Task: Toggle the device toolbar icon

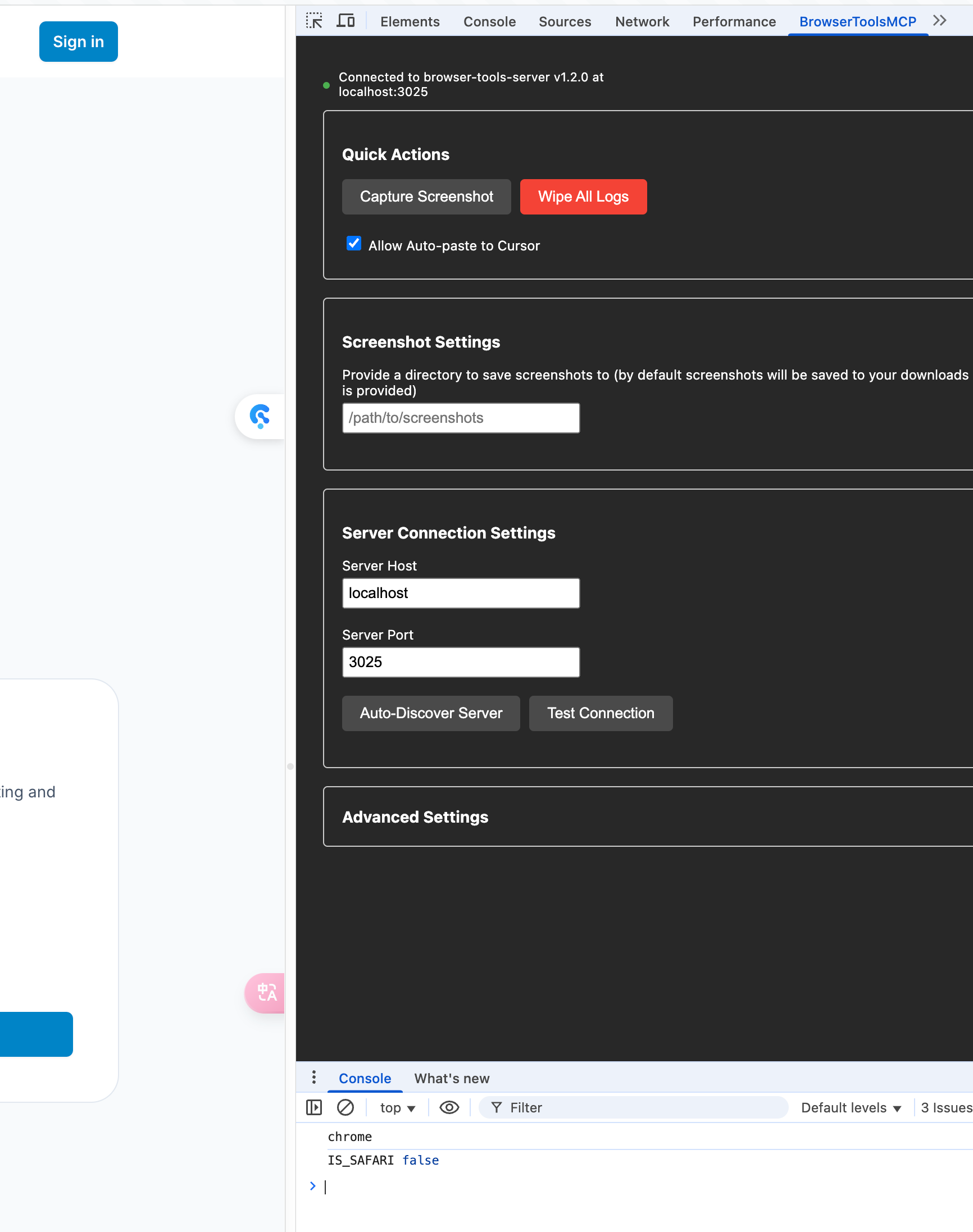Action: pos(345,21)
